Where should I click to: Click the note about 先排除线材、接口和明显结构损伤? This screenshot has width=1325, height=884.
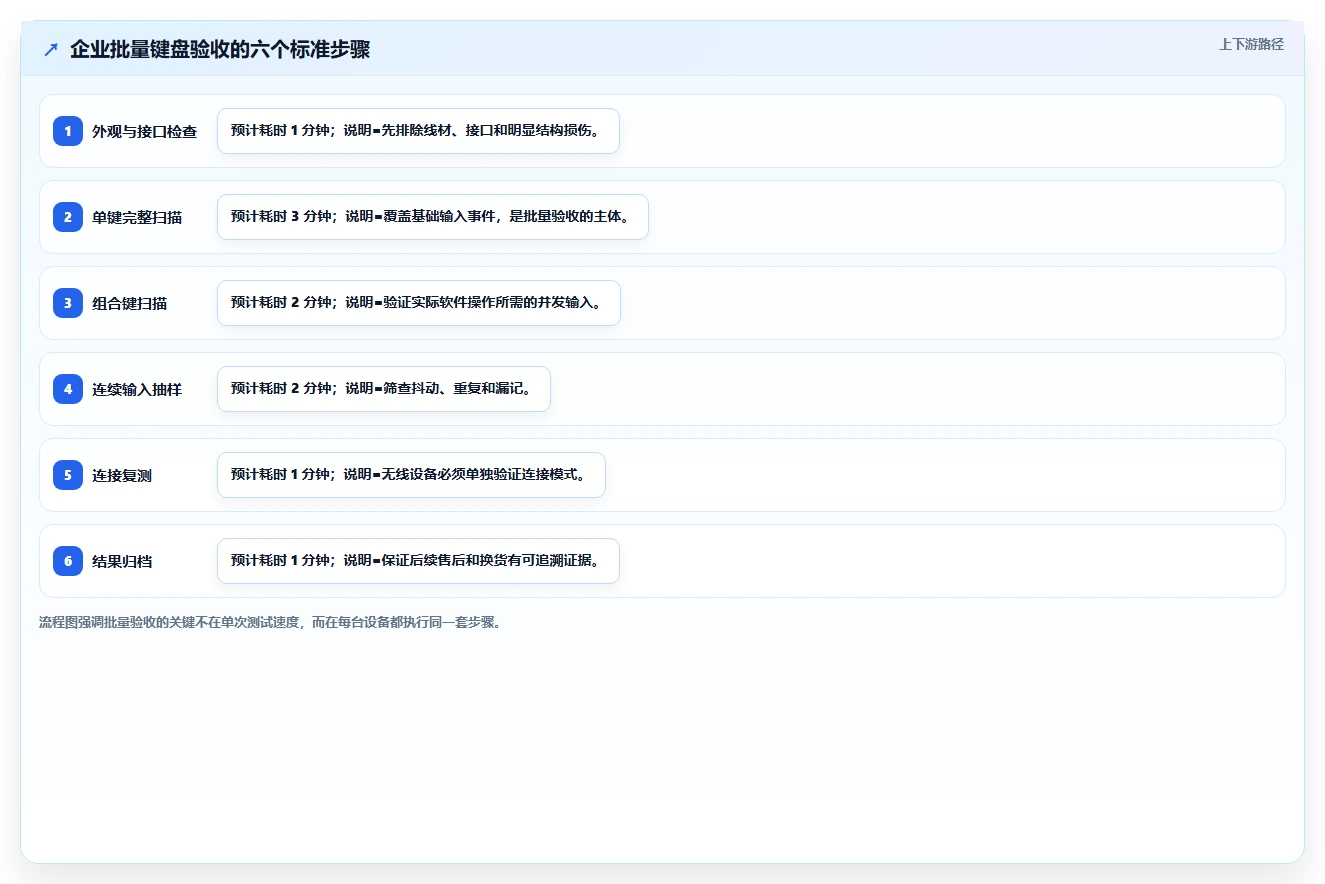(x=418, y=131)
